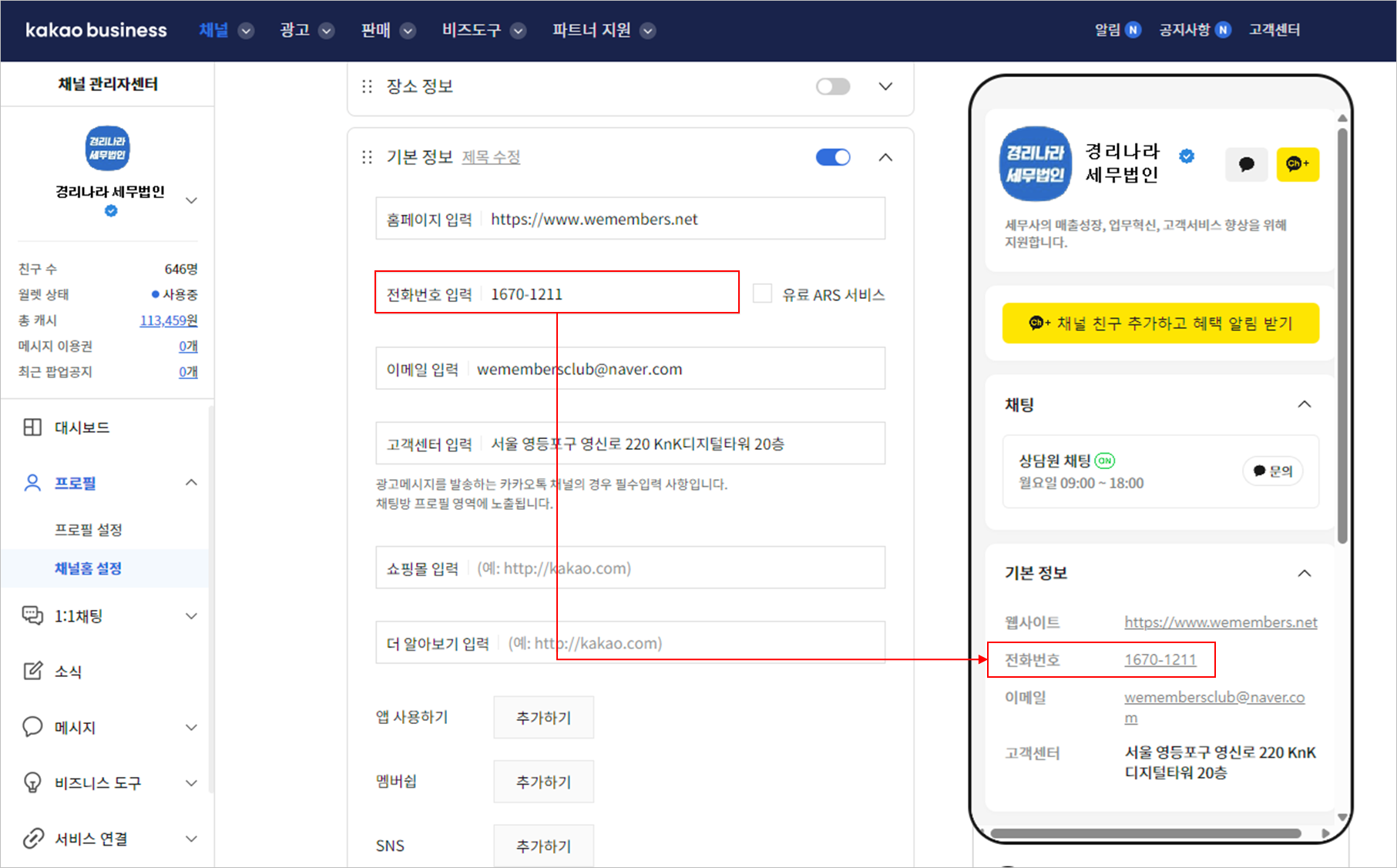
Task: Click the 메시지 speech bubble icon
Action: (32, 727)
